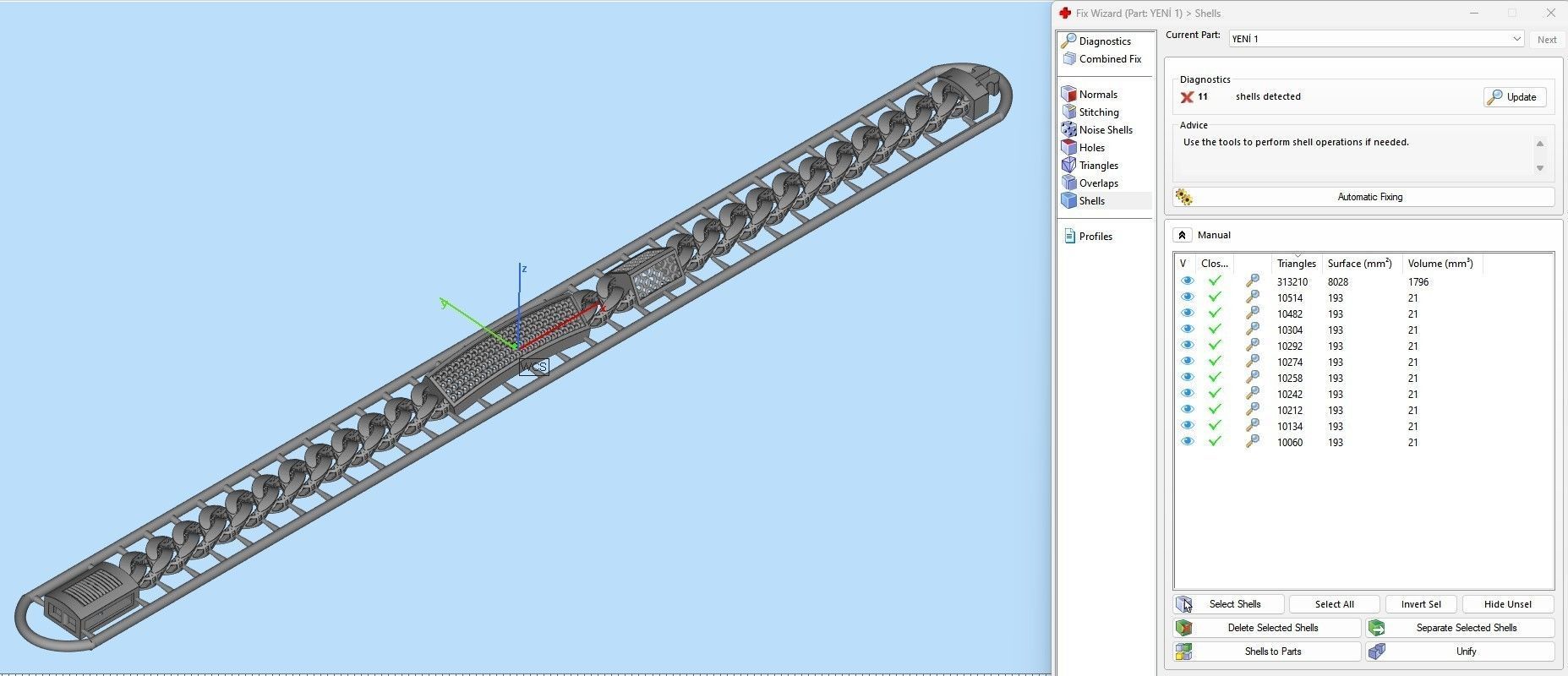Toggle visibility of the 10292-triangle shell
Image resolution: width=1568 pixels, height=676 pixels.
1188,346
